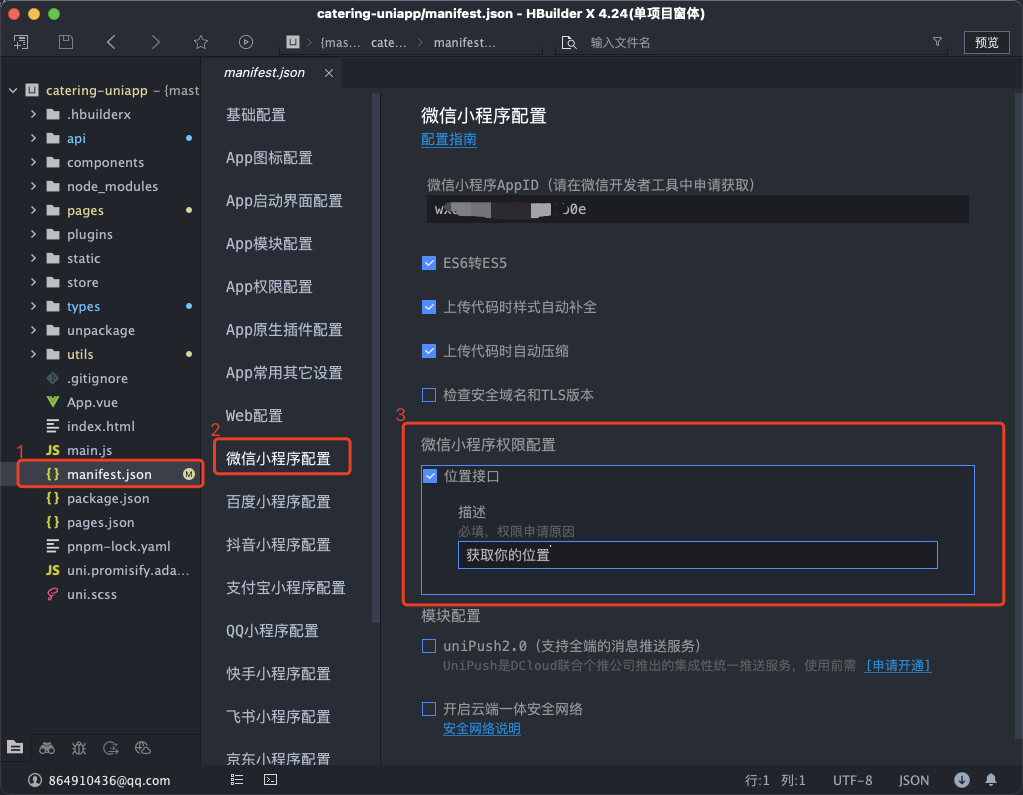Enable 检查安全域名和TLS版本 checkbox

pos(429,395)
